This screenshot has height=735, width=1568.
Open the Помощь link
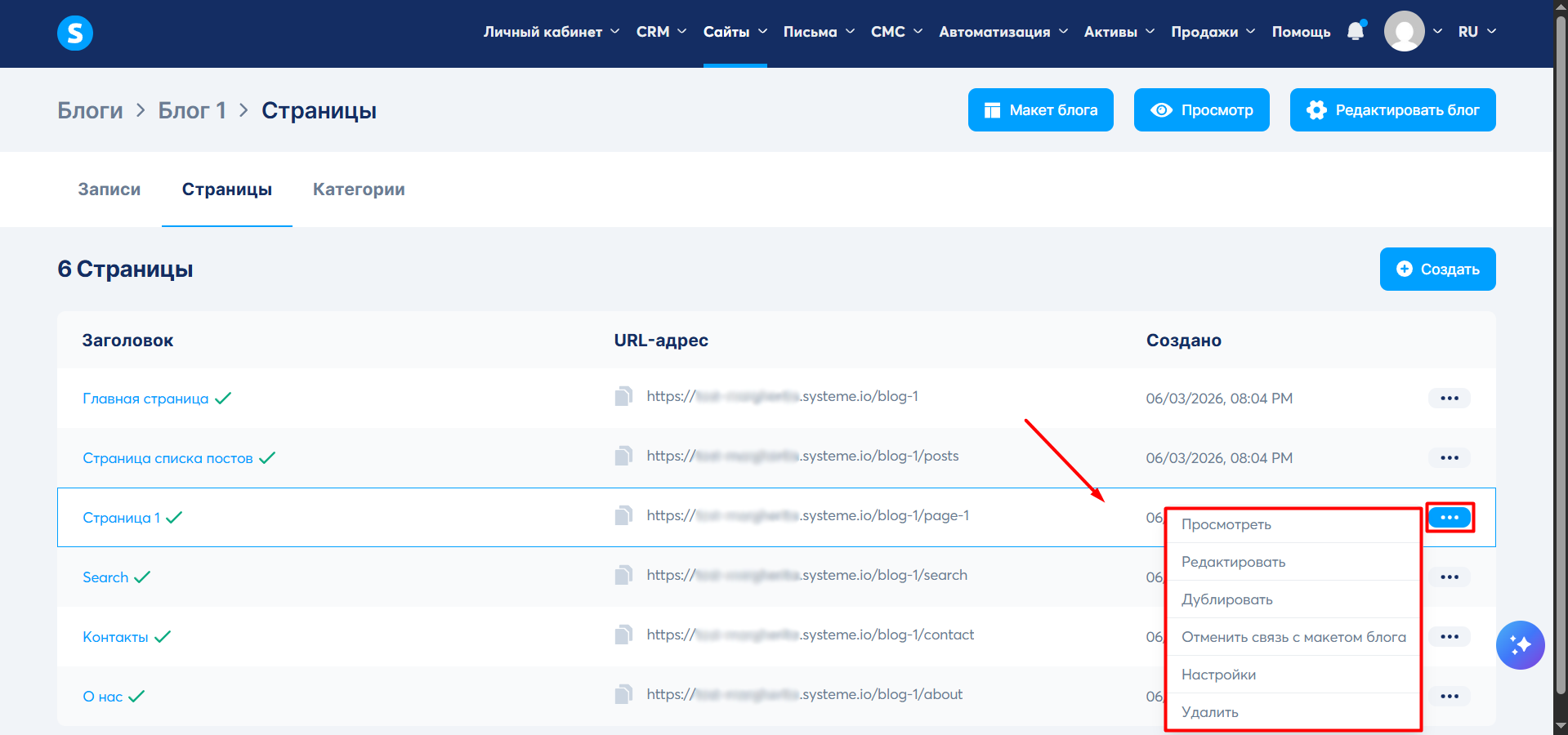[1301, 32]
